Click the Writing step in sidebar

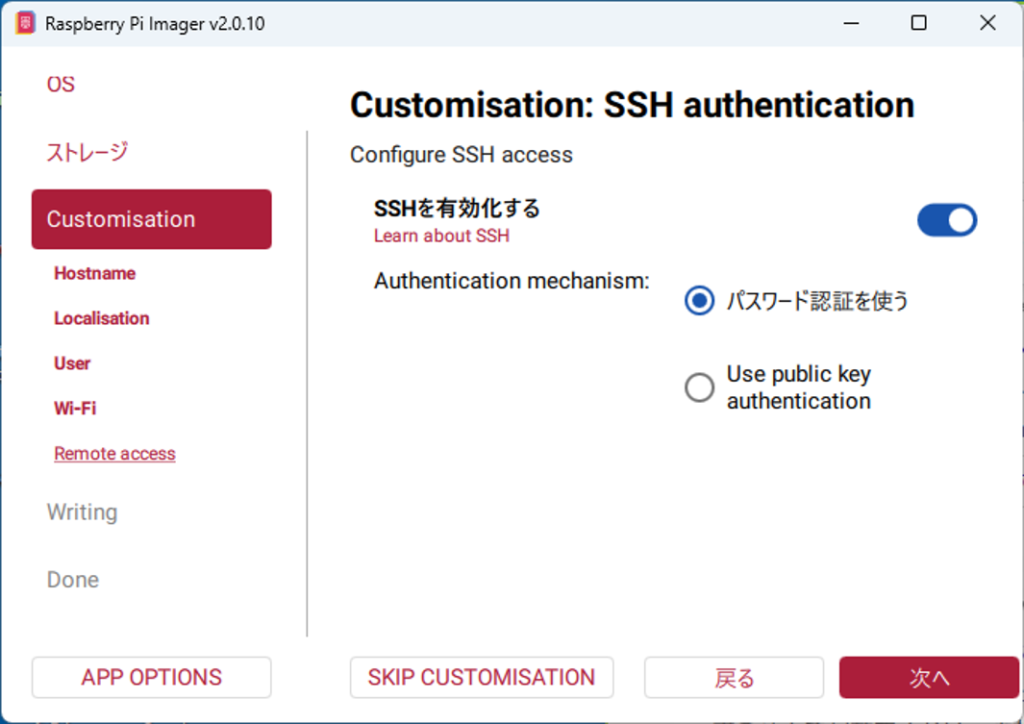82,512
